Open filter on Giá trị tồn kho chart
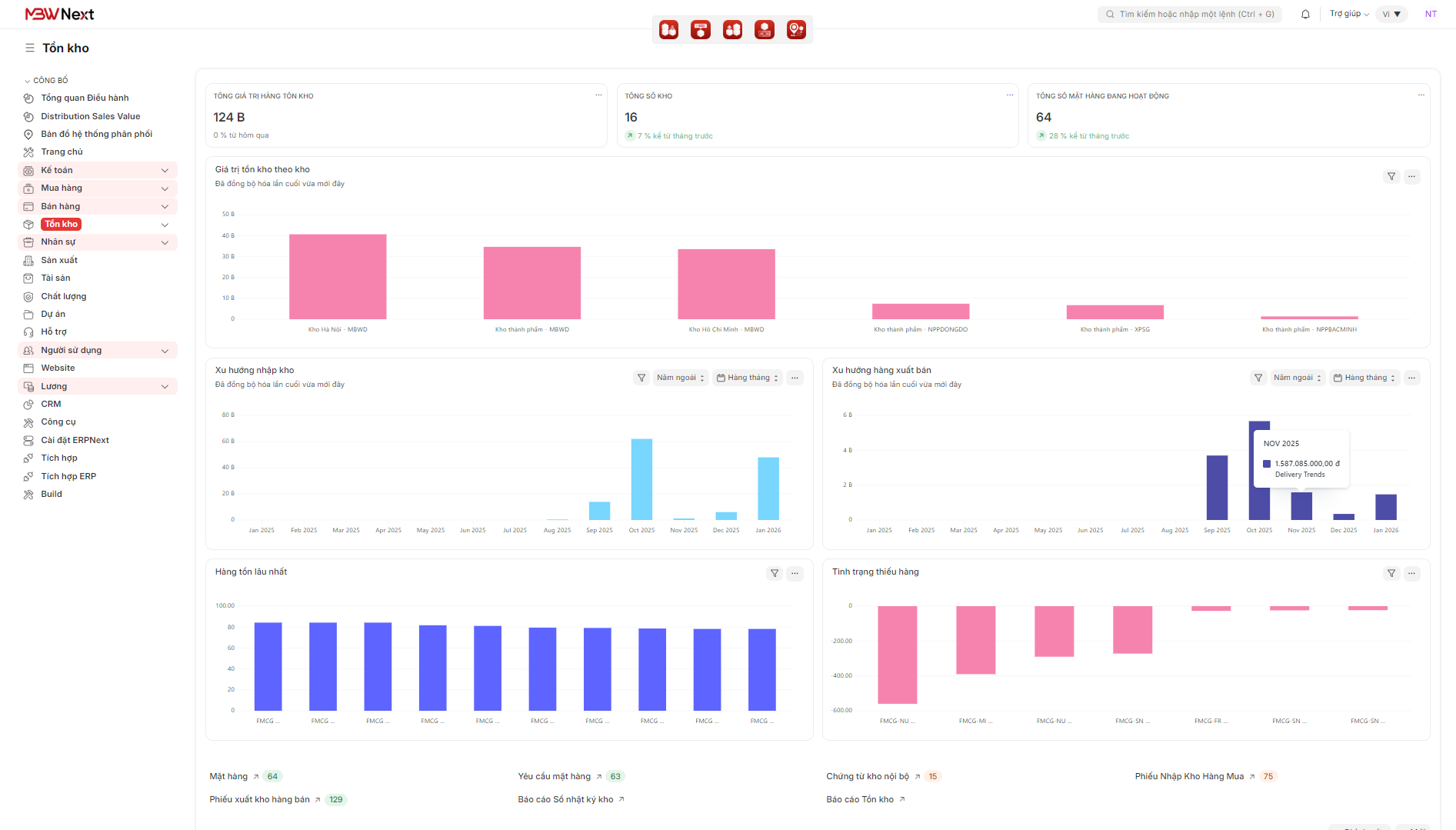 point(1391,177)
